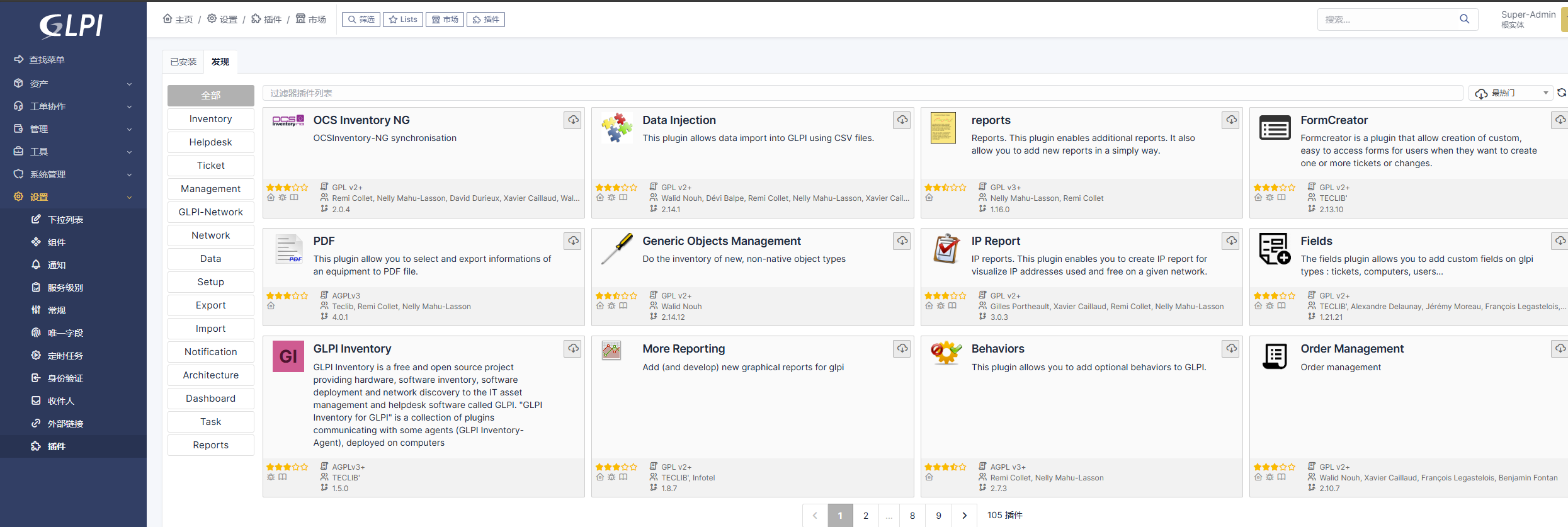Go to 设置 breadcrumb link
Viewport: 1568px width, 527px height.
point(222,20)
